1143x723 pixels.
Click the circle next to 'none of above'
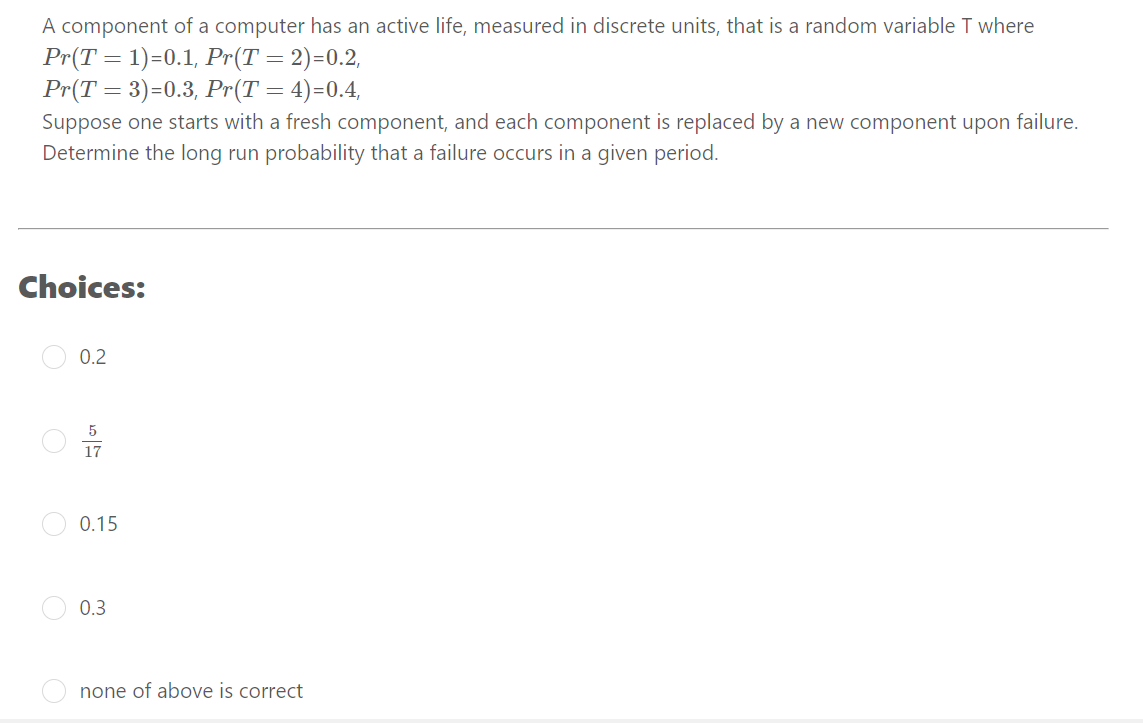(54, 690)
